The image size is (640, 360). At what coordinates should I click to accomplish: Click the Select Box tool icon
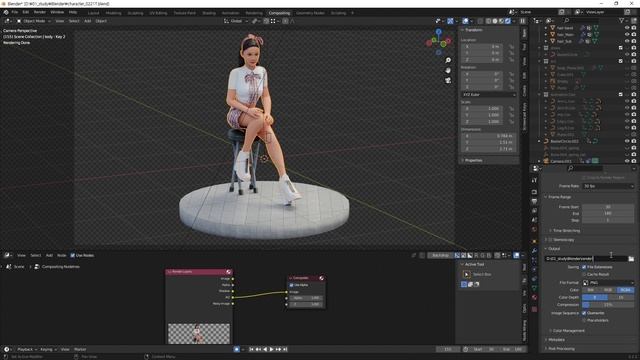[x=467, y=275]
